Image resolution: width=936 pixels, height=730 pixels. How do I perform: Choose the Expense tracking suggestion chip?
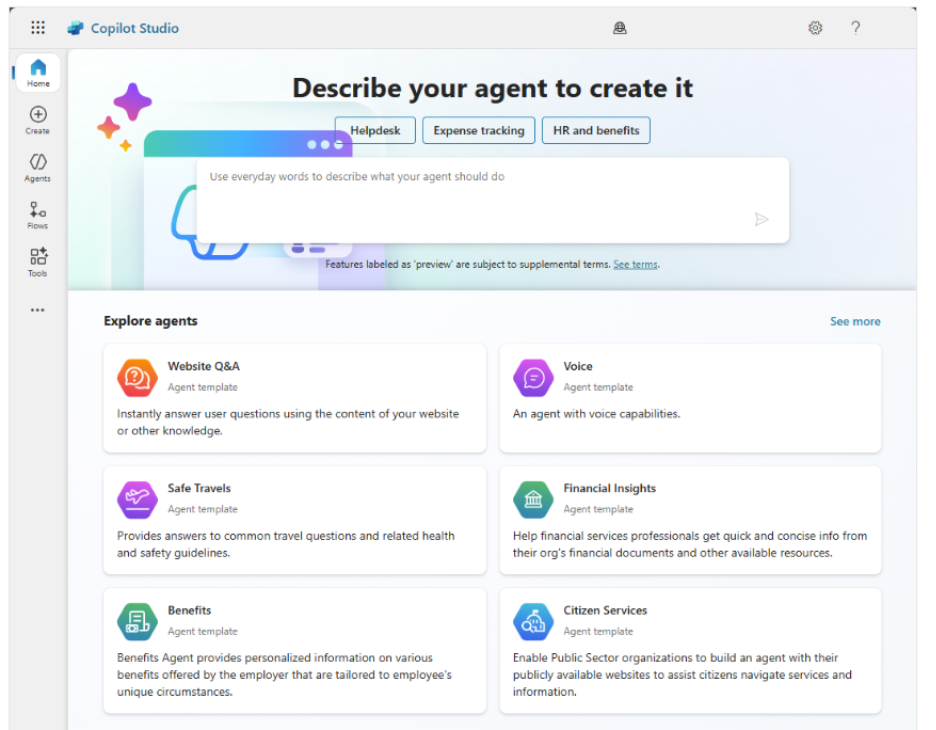[x=479, y=130]
